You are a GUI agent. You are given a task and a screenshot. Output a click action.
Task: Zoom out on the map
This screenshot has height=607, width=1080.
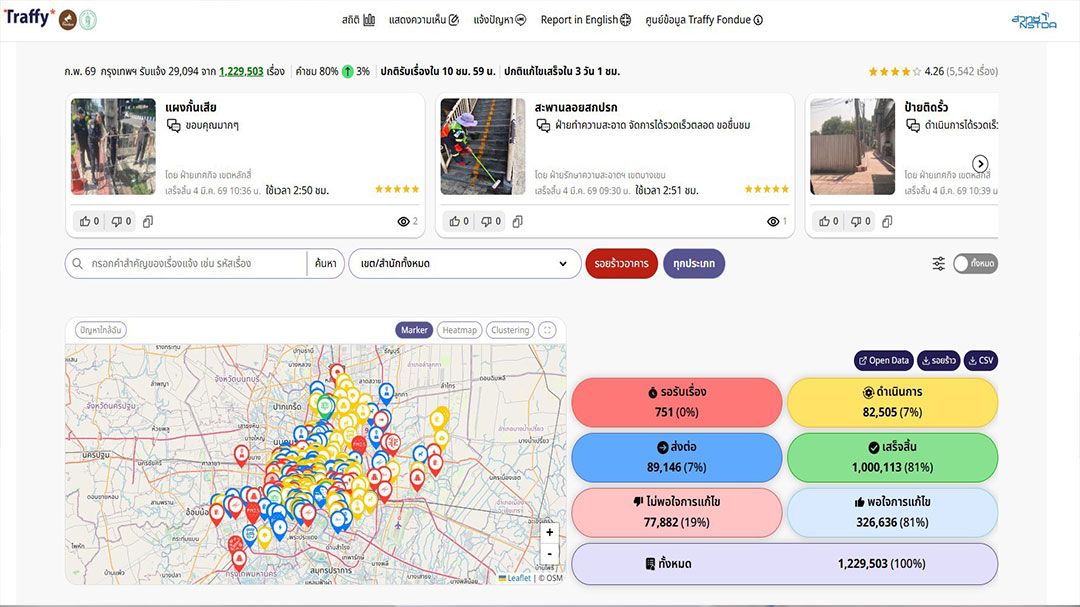coord(549,553)
